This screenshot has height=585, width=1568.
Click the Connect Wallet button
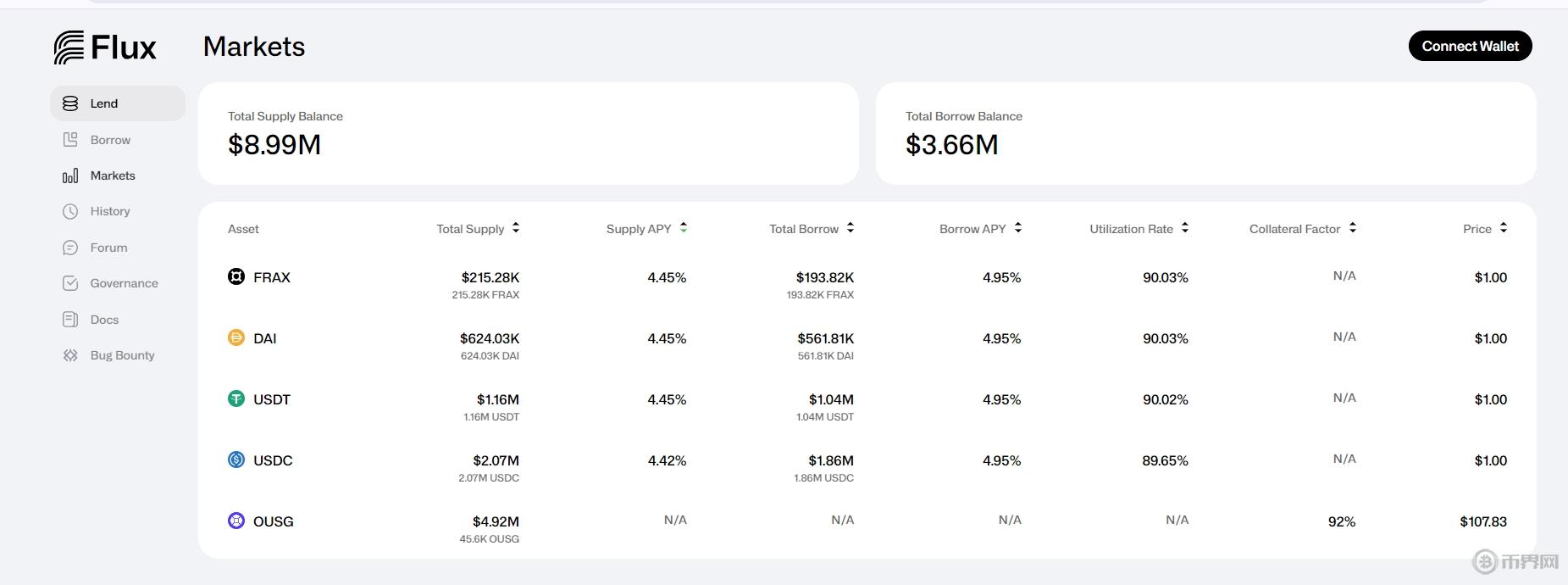point(1471,46)
